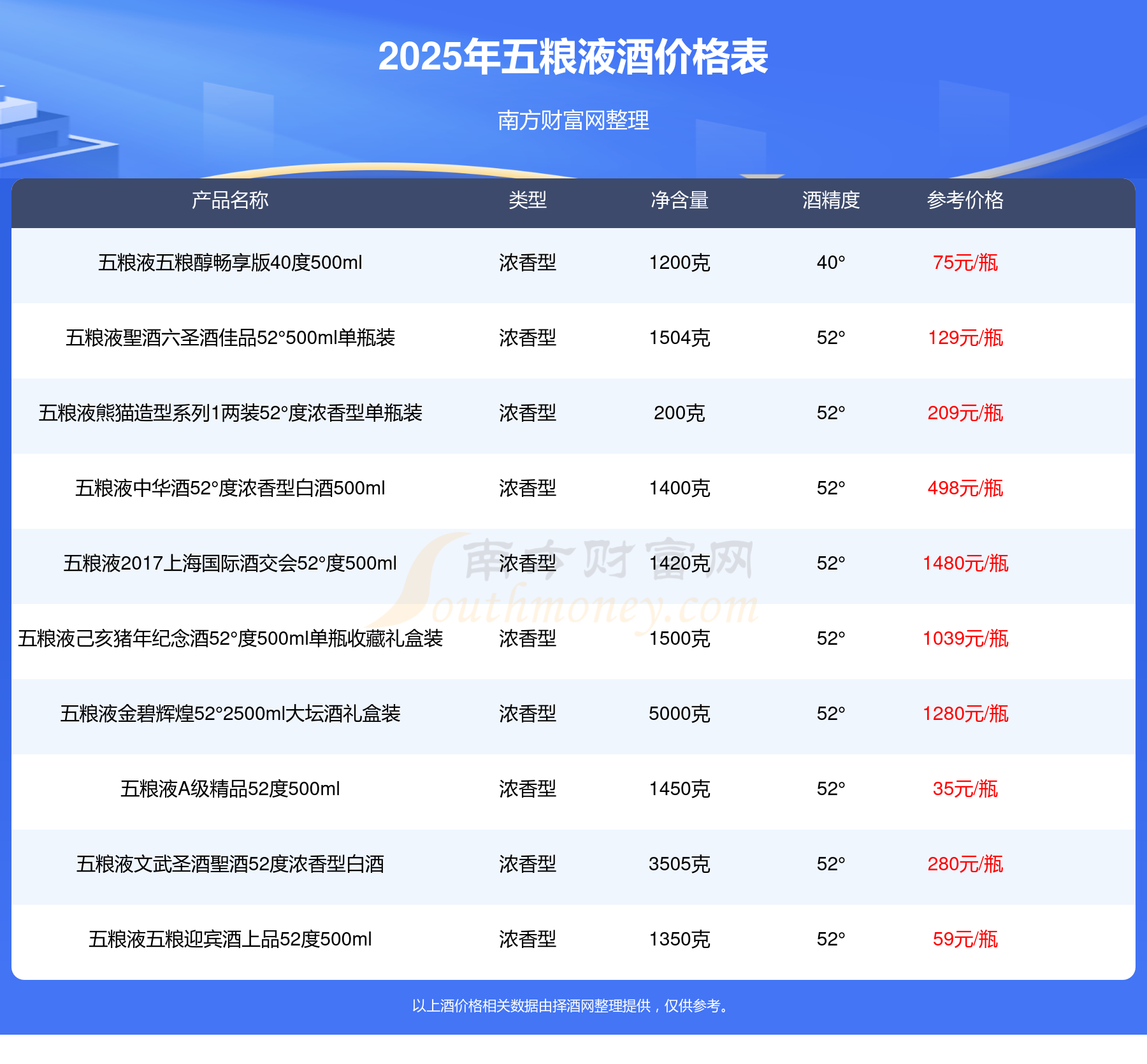
Task: Select 五粮液2017上海国际酒交会52°度500ml name
Action: (x=230, y=563)
